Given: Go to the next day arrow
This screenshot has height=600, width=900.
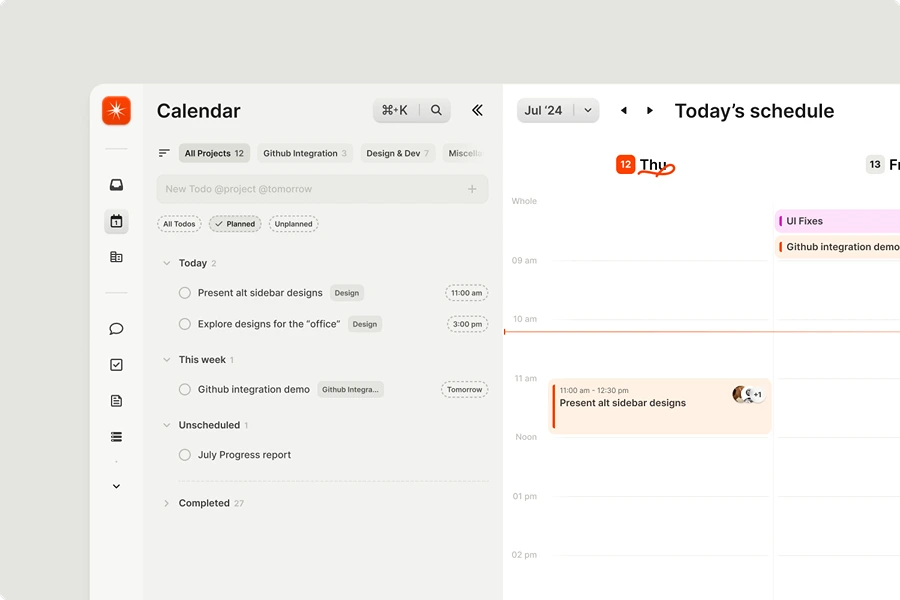Looking at the screenshot, I should (x=650, y=111).
